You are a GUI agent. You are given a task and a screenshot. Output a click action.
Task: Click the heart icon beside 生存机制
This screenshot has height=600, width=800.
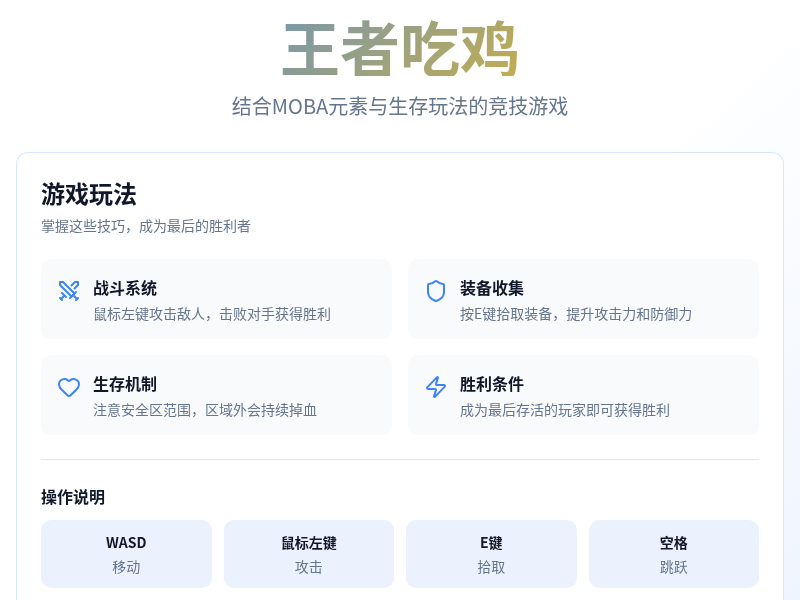(x=68, y=387)
